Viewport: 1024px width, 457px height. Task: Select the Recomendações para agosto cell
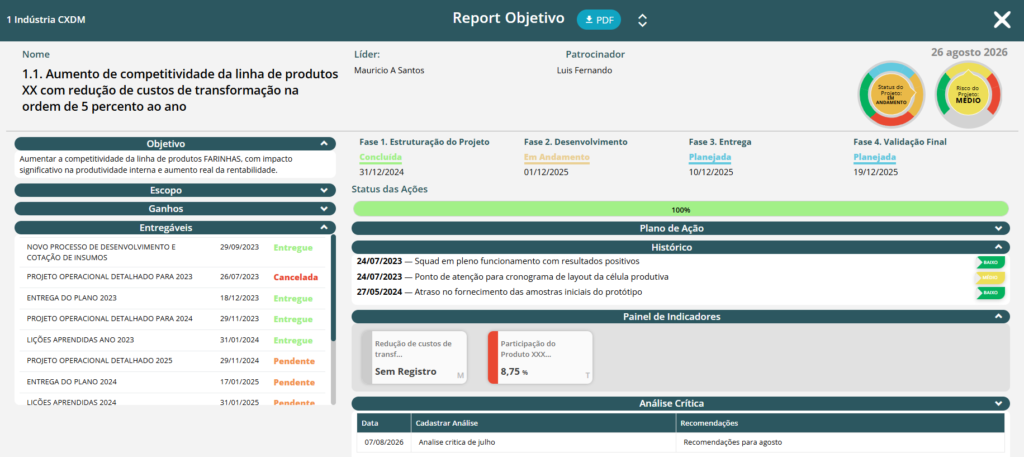840,442
